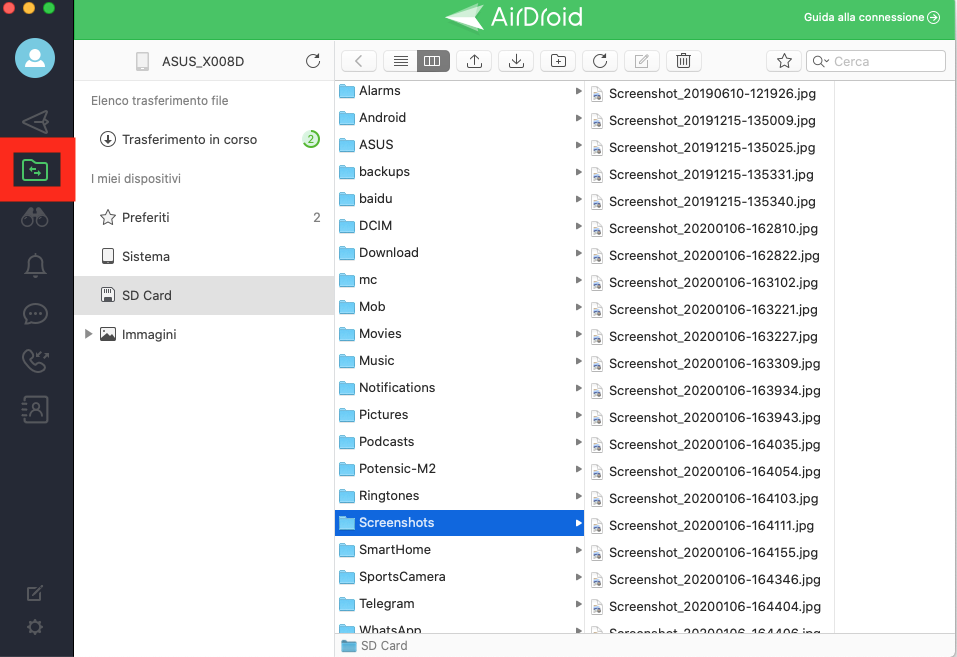Open the Podcasts folder
The image size is (957, 657).
point(460,441)
